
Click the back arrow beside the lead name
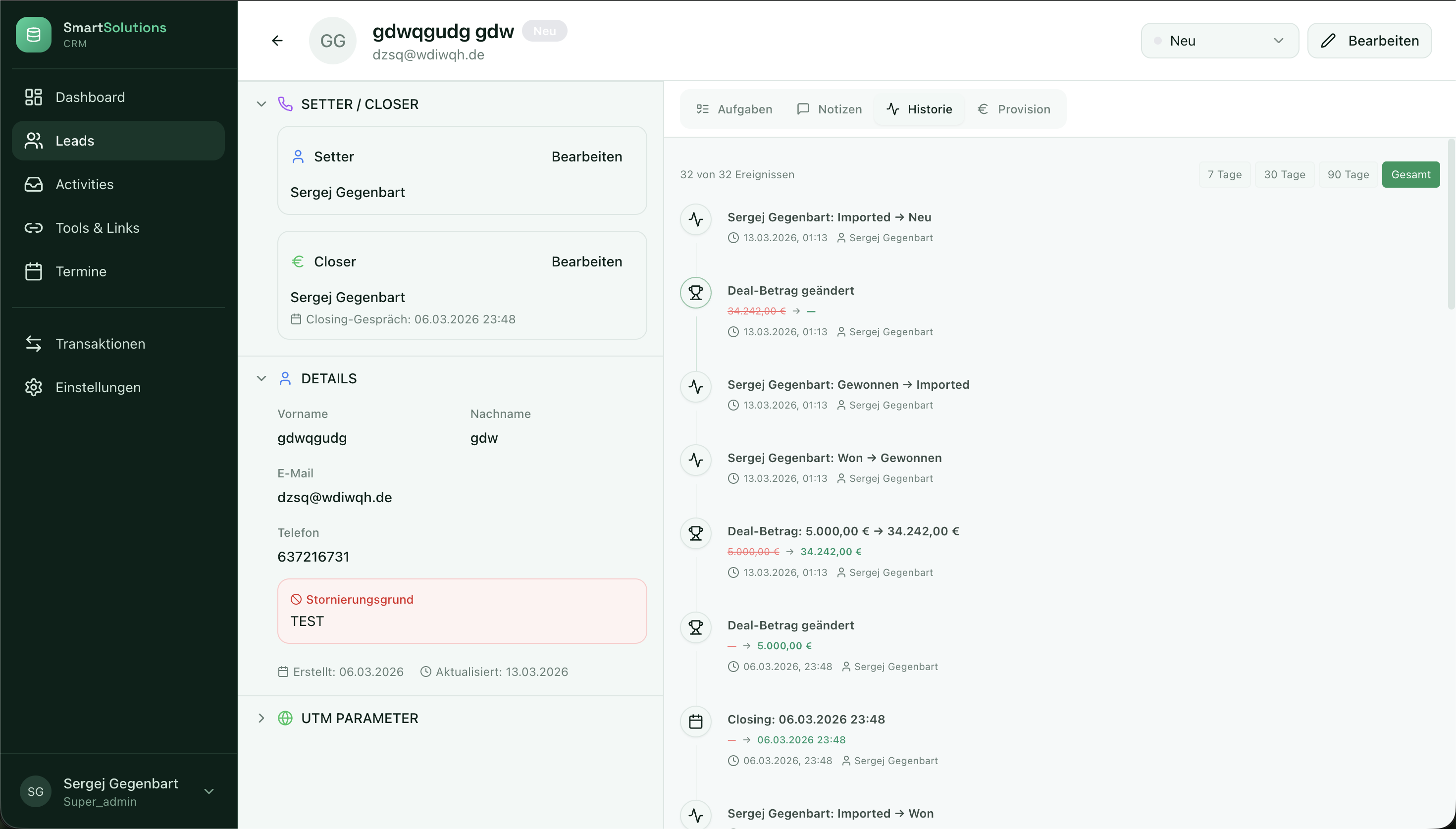pos(277,41)
